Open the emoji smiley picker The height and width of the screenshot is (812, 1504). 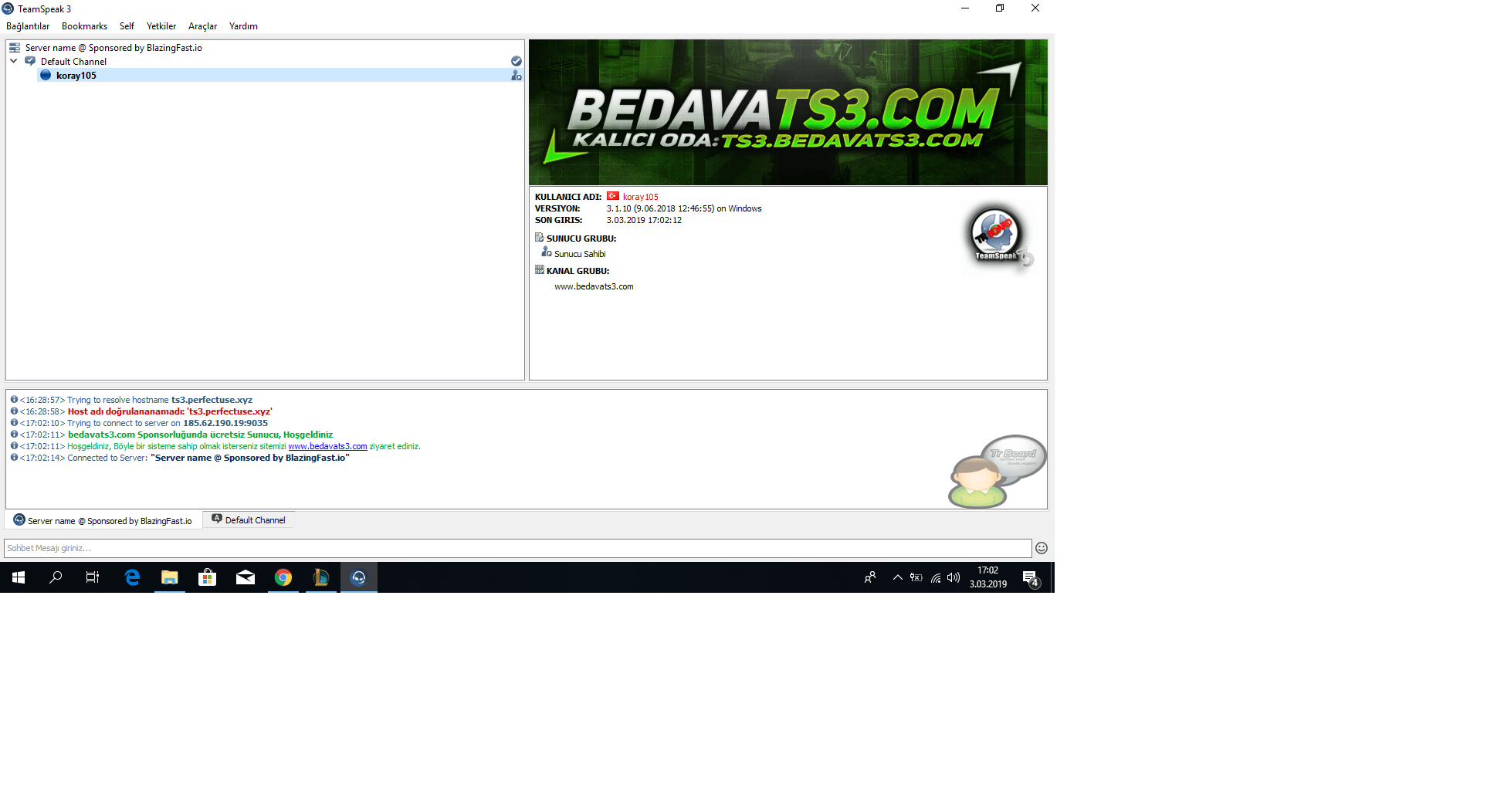[x=1042, y=548]
